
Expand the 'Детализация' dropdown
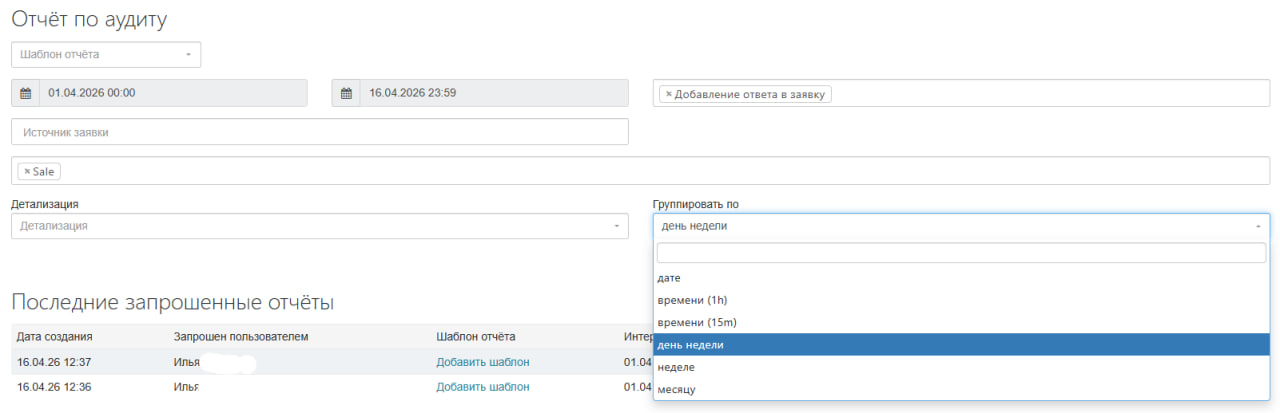coord(319,226)
